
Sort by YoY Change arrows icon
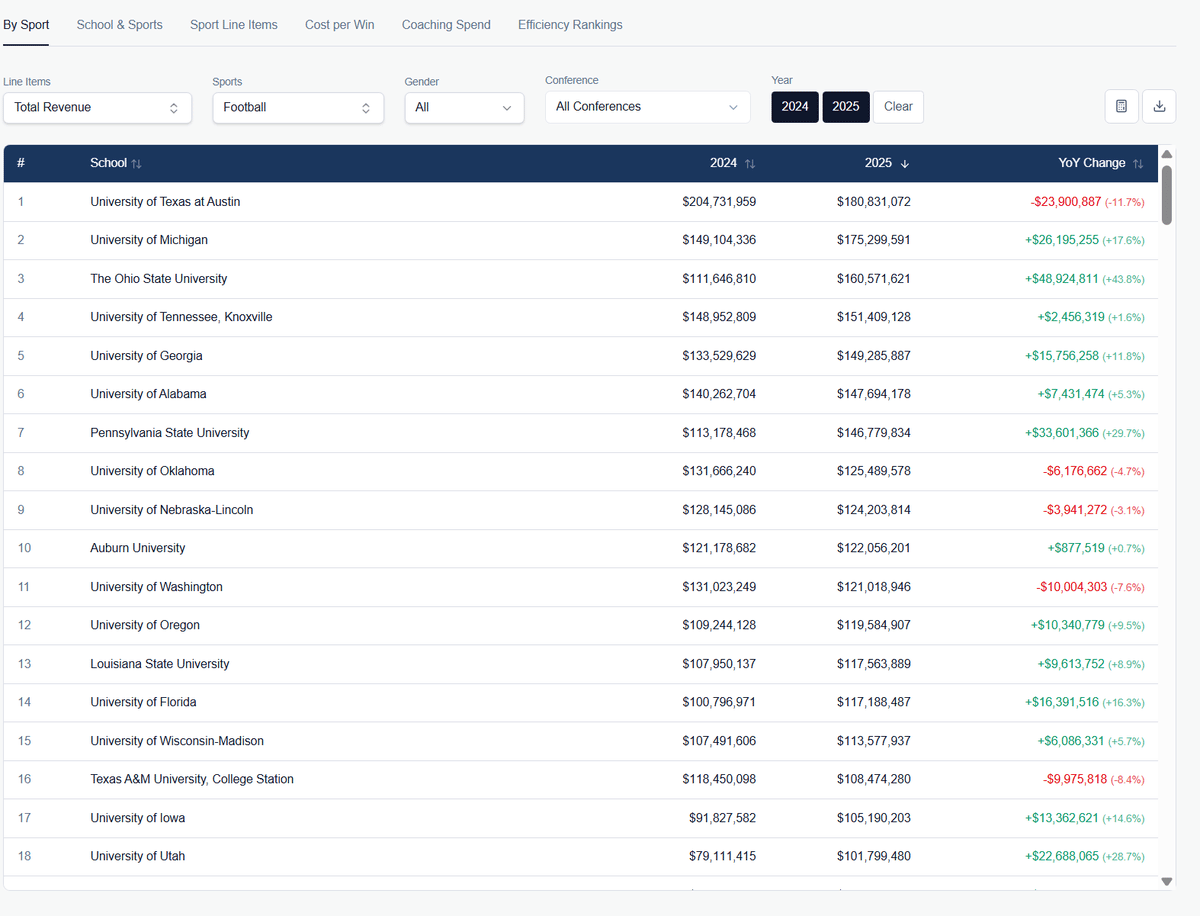tap(1138, 164)
